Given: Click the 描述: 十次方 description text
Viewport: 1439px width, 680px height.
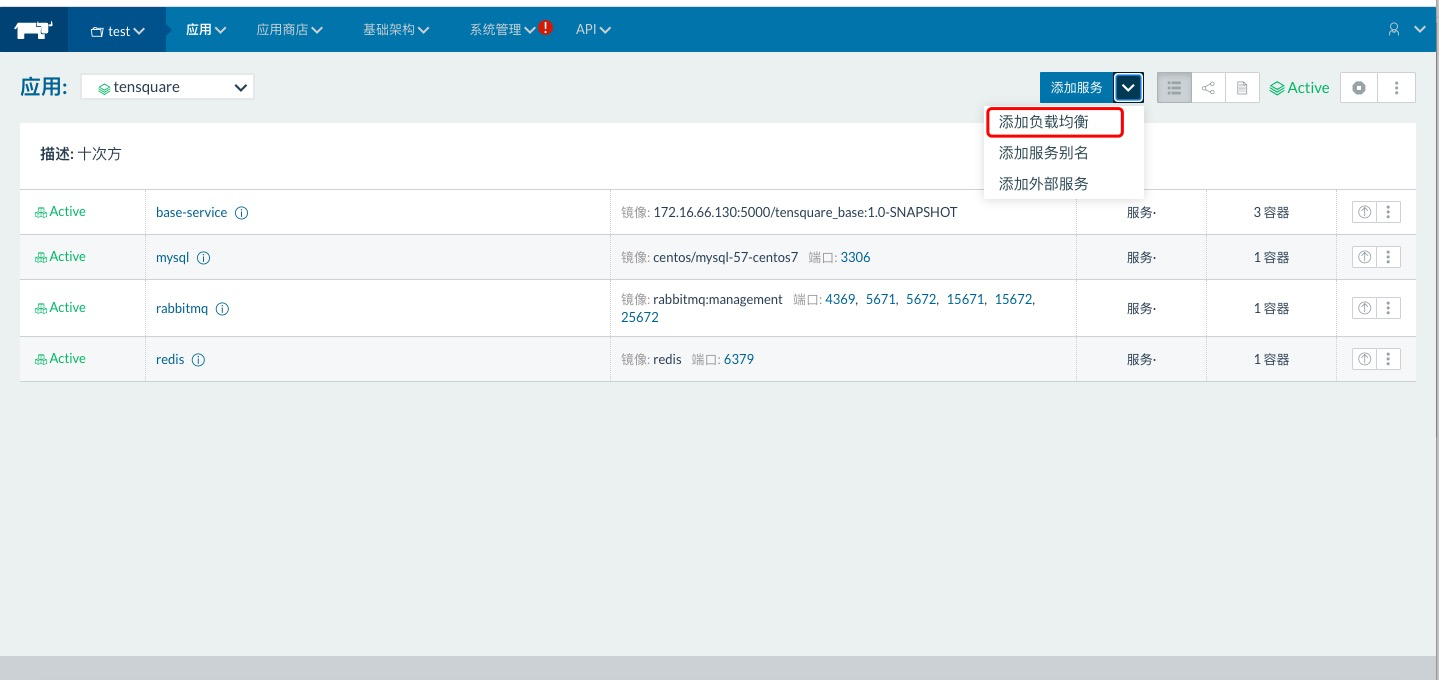Looking at the screenshot, I should click(x=81, y=155).
